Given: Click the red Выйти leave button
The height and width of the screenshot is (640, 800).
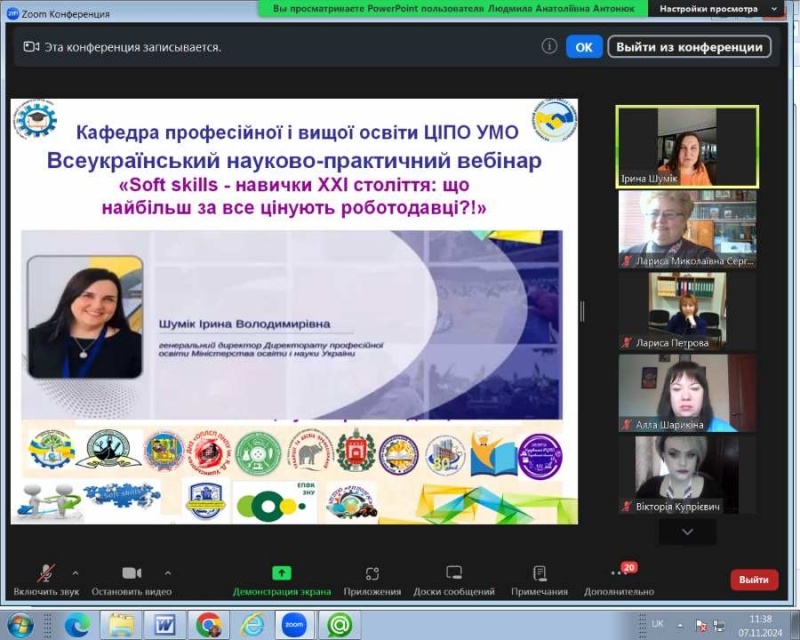Looking at the screenshot, I should (x=753, y=580).
